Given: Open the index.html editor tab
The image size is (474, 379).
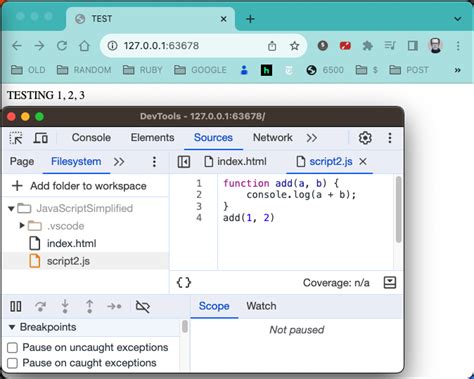Looking at the screenshot, I should [235, 162].
